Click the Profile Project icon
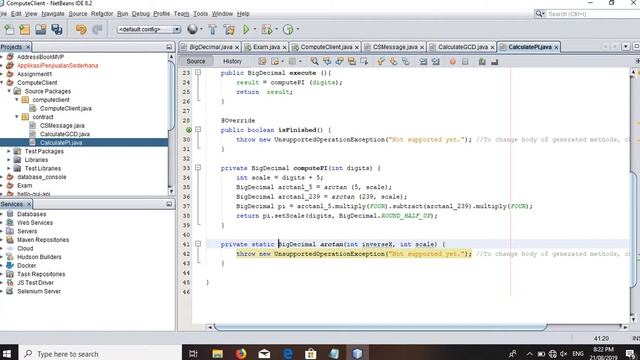Image resolution: width=640 pixels, height=360 pixels. pyautogui.click(x=288, y=29)
